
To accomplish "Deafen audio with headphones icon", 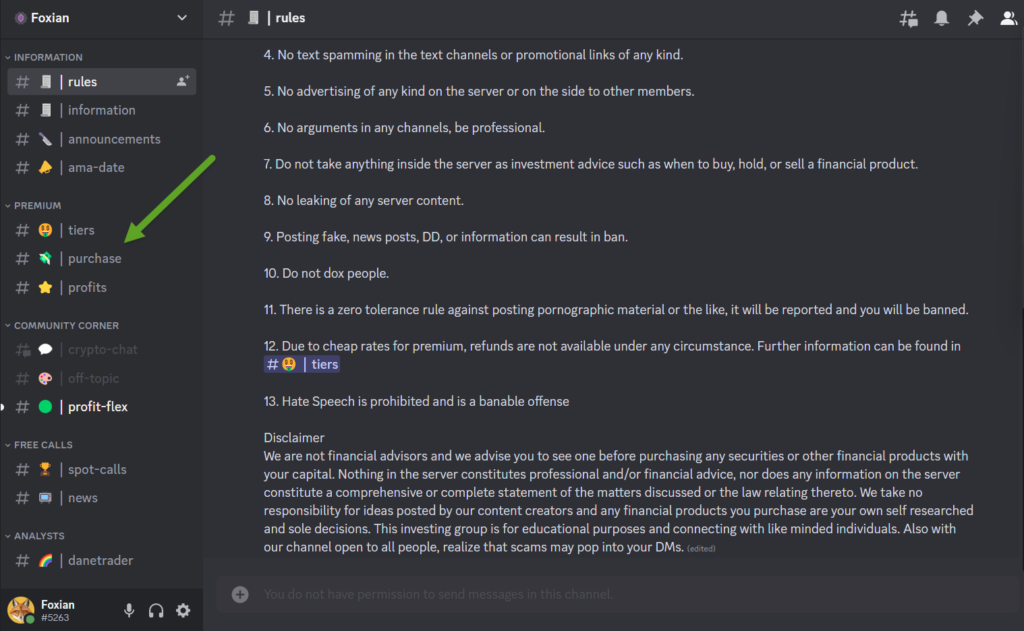I will tap(156, 610).
